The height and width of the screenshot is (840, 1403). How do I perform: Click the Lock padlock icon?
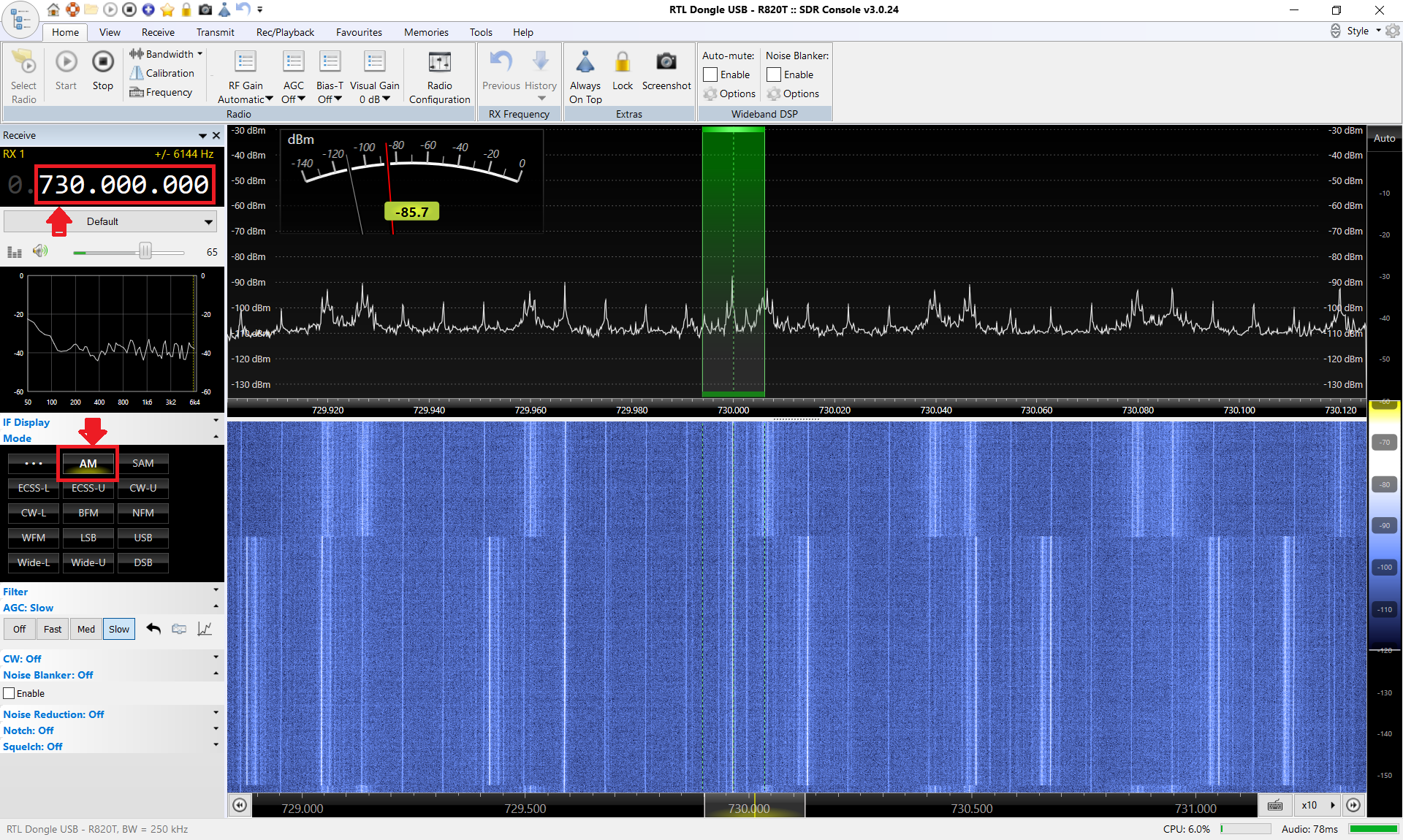623,63
